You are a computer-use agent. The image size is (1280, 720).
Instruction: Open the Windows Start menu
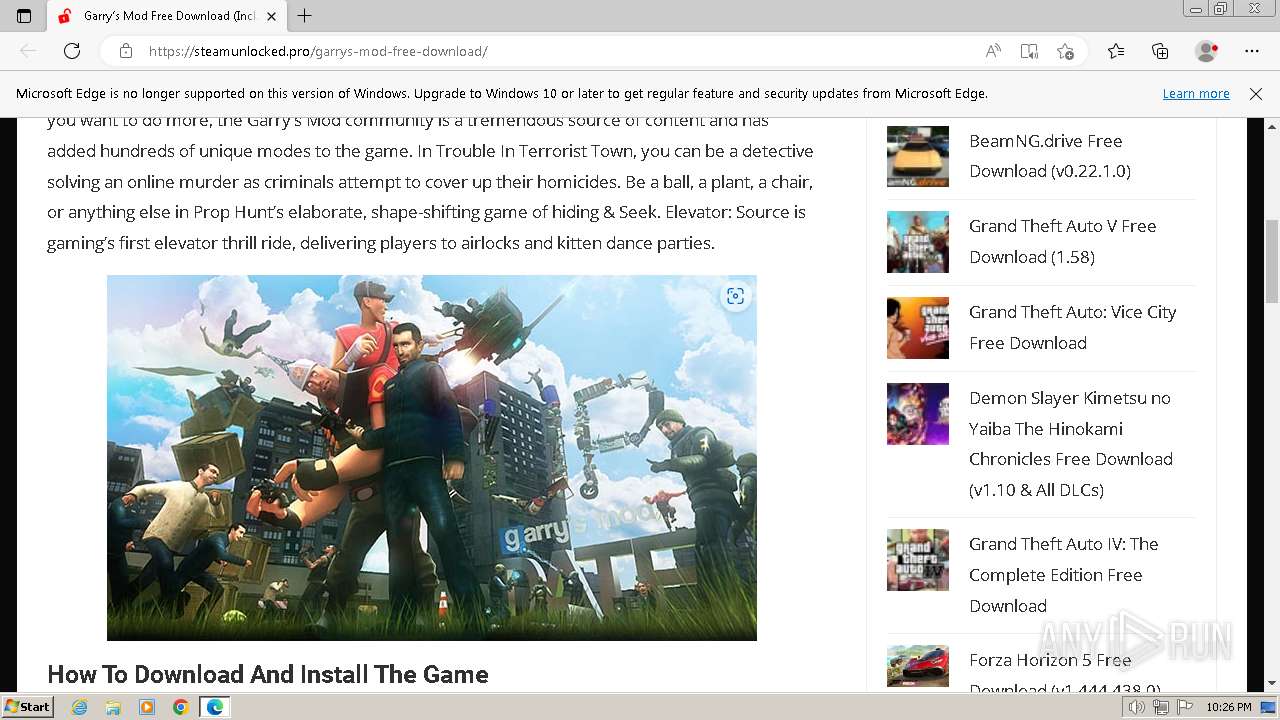[28, 706]
